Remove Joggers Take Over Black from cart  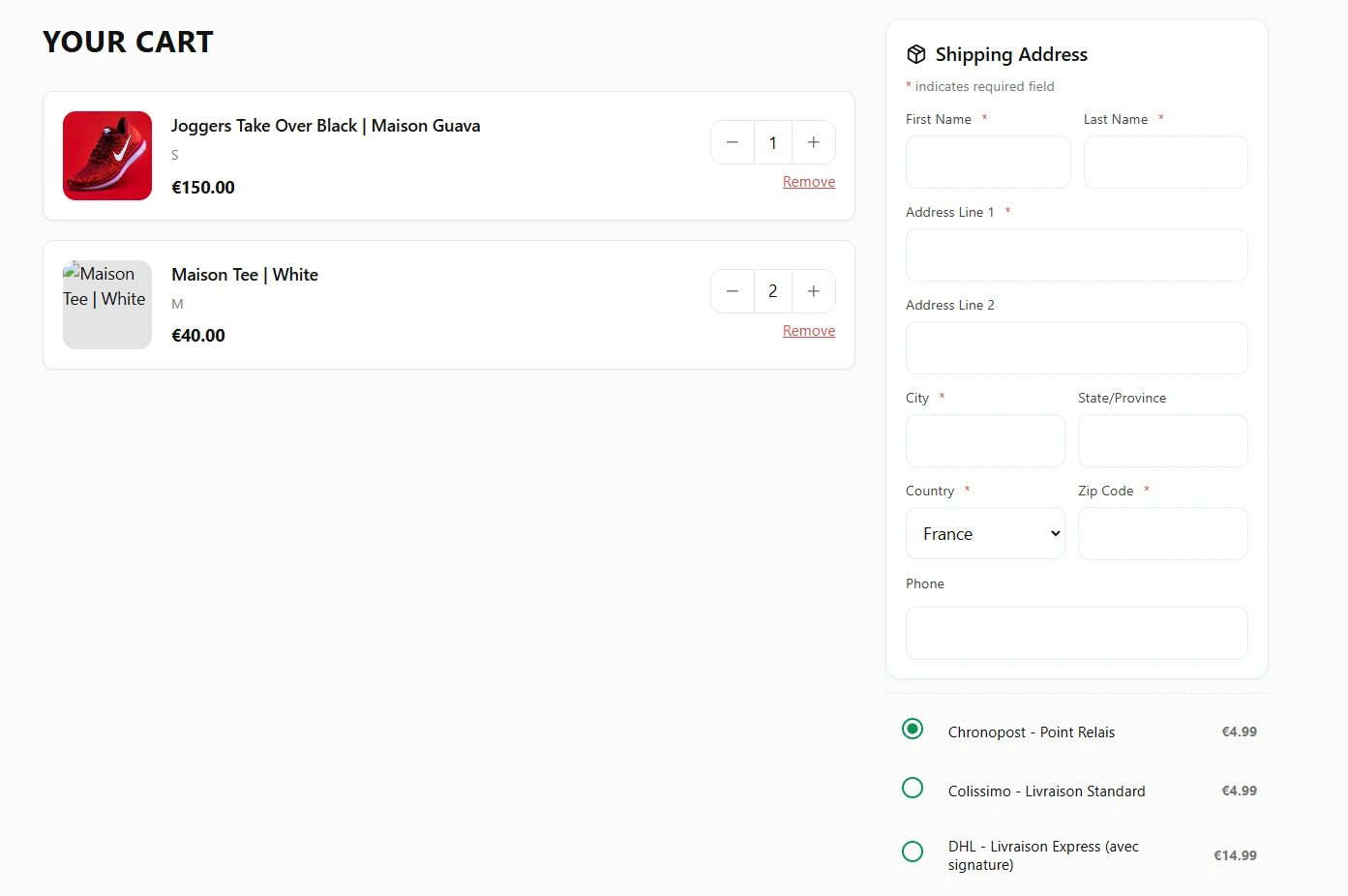[x=808, y=182]
